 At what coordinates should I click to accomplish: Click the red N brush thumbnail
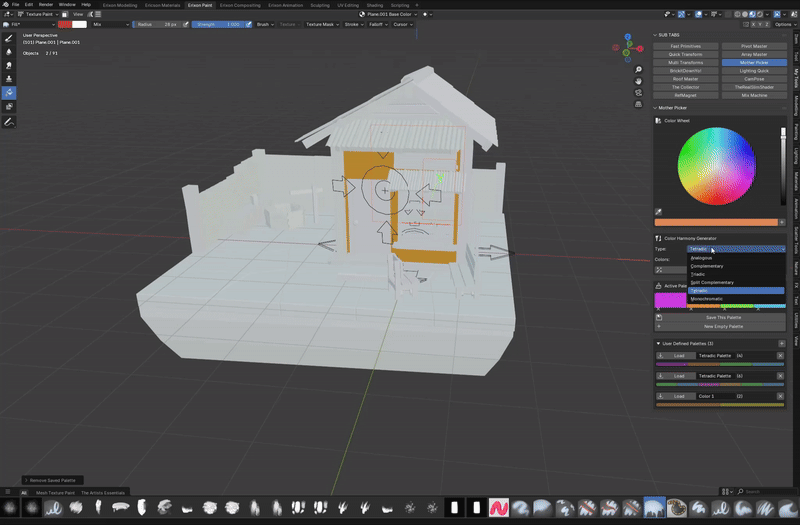(498, 508)
